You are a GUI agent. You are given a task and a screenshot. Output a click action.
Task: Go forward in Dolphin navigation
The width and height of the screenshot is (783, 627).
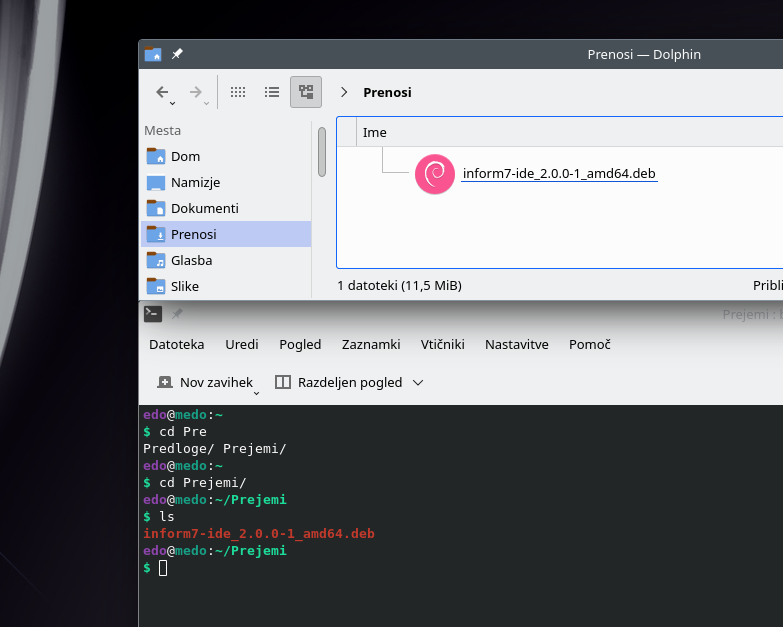195,92
